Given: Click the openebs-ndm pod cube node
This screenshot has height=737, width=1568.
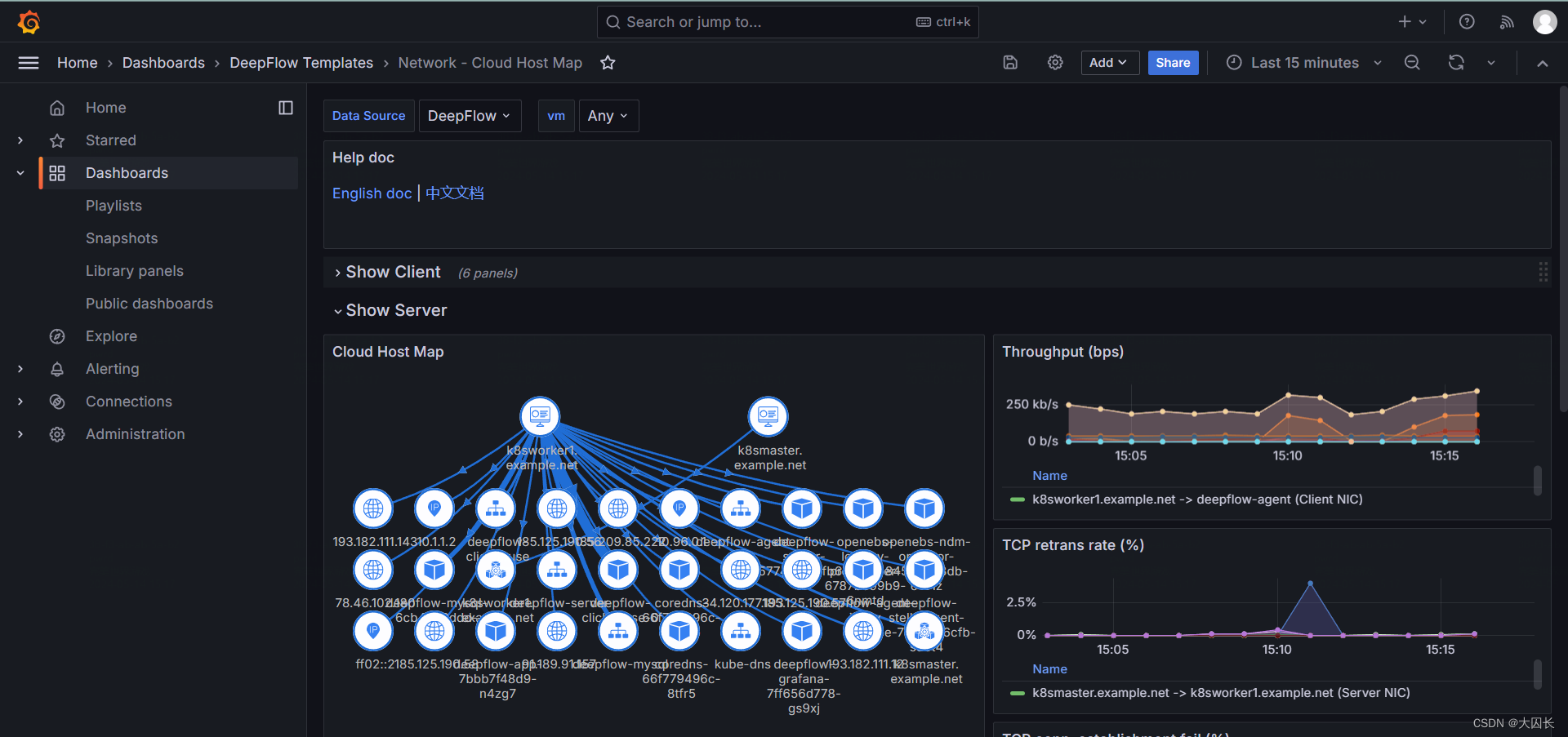Looking at the screenshot, I should click(924, 508).
